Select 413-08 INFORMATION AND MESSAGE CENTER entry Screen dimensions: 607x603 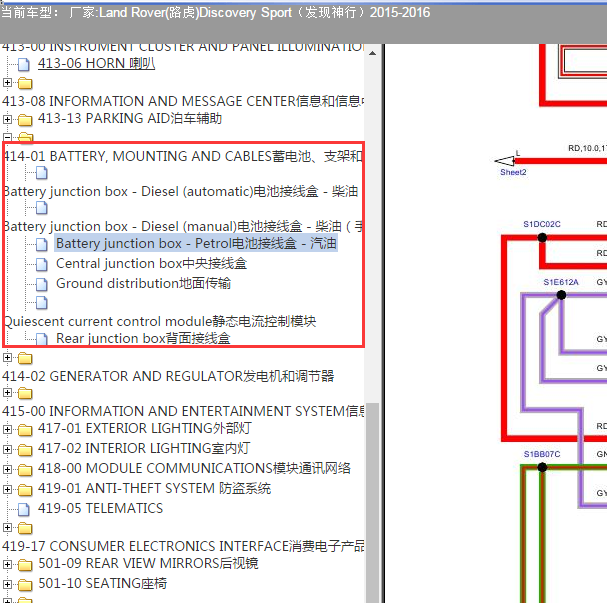click(x=183, y=101)
